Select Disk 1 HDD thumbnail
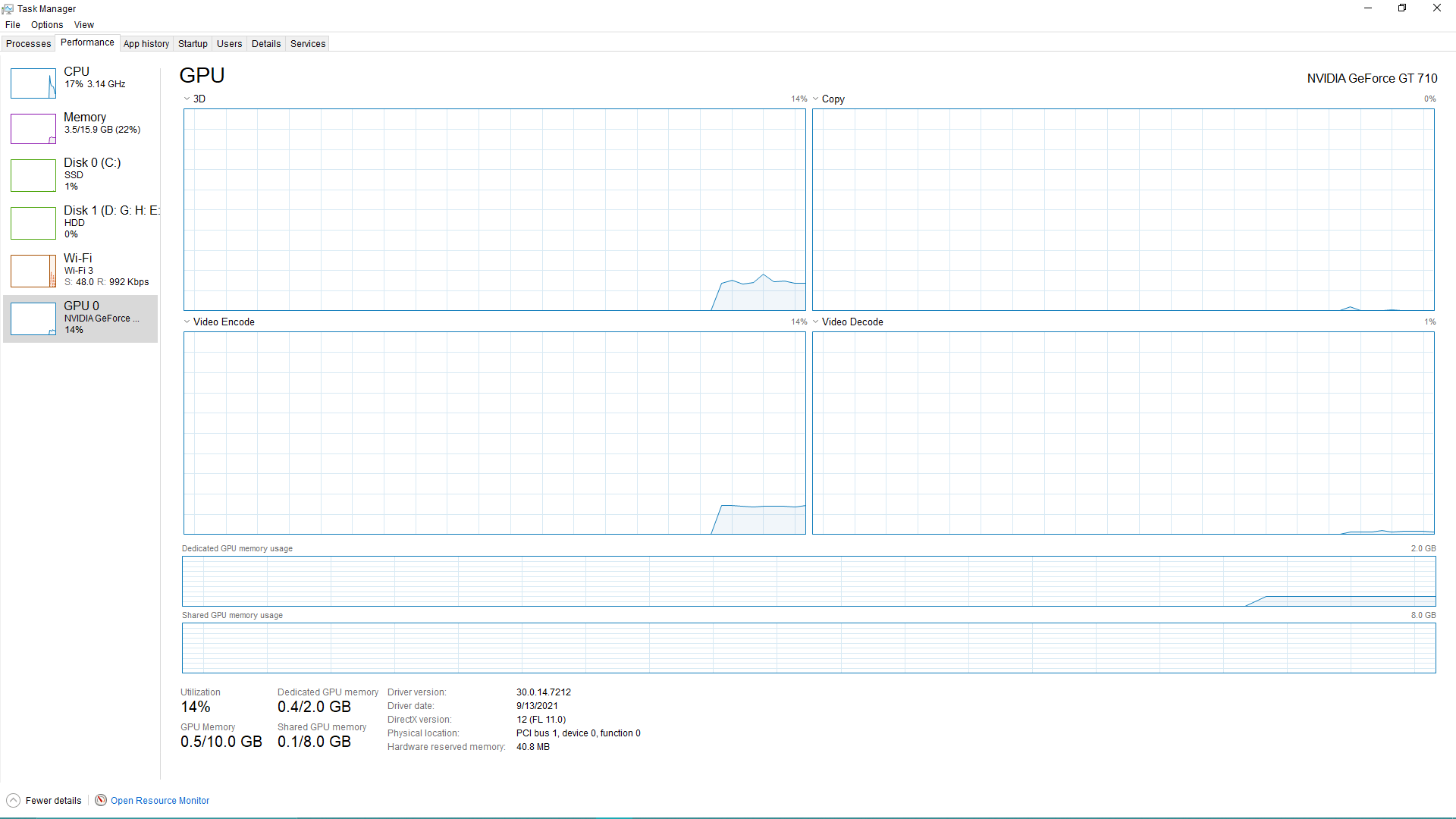The width and height of the screenshot is (1456, 819). click(x=33, y=223)
